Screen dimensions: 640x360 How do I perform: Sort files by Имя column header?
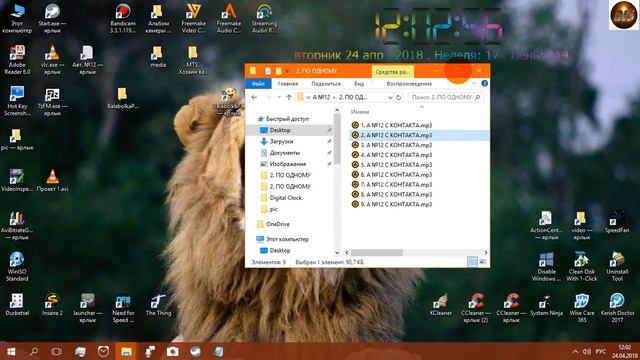pos(360,111)
